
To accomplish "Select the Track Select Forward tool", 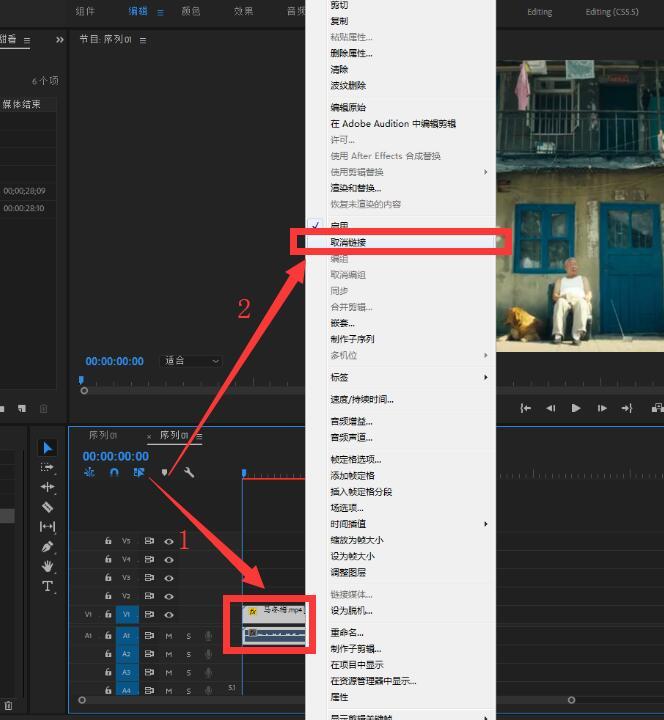I will [47, 467].
